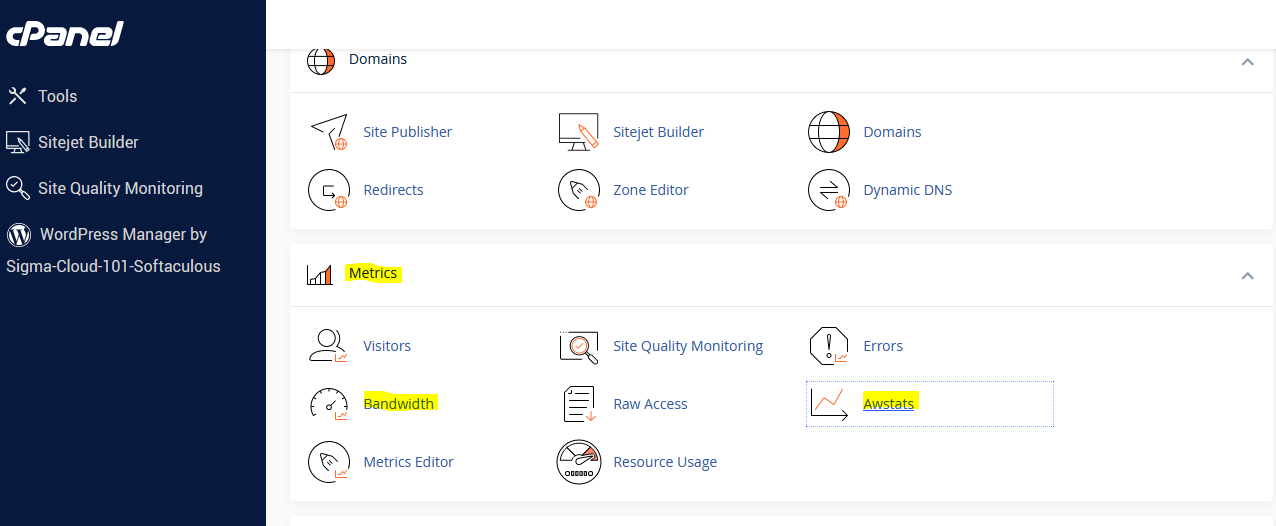Open the Metrics Editor icon

tap(328, 462)
